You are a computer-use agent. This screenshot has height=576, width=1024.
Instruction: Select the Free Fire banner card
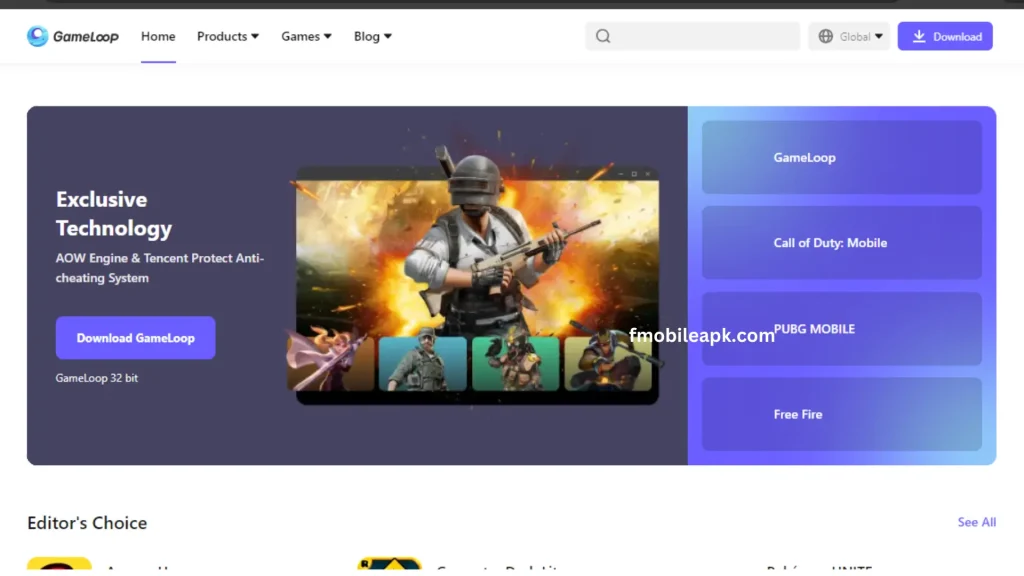pyautogui.click(x=842, y=415)
